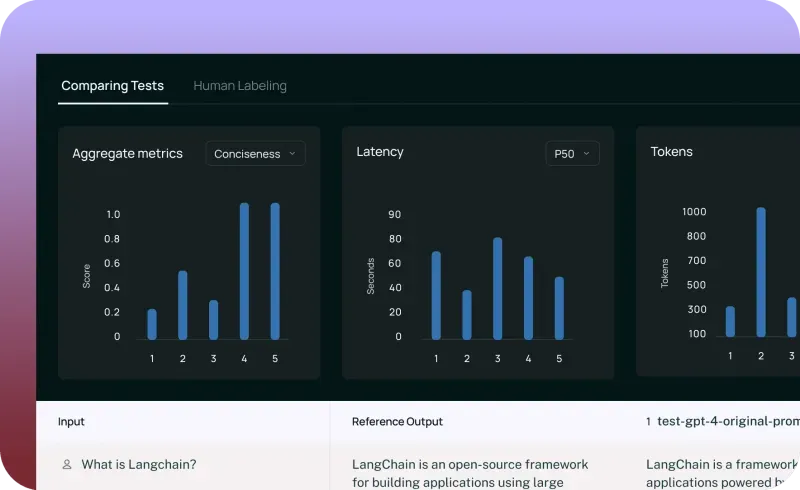Click the Seconds axis label

[370, 276]
